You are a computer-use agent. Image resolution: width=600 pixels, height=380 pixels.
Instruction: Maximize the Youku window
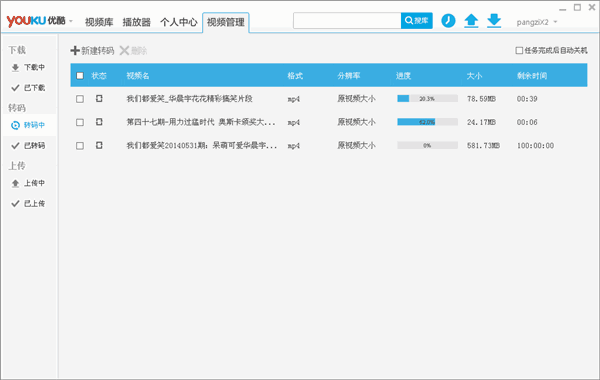pyautogui.click(x=577, y=7)
